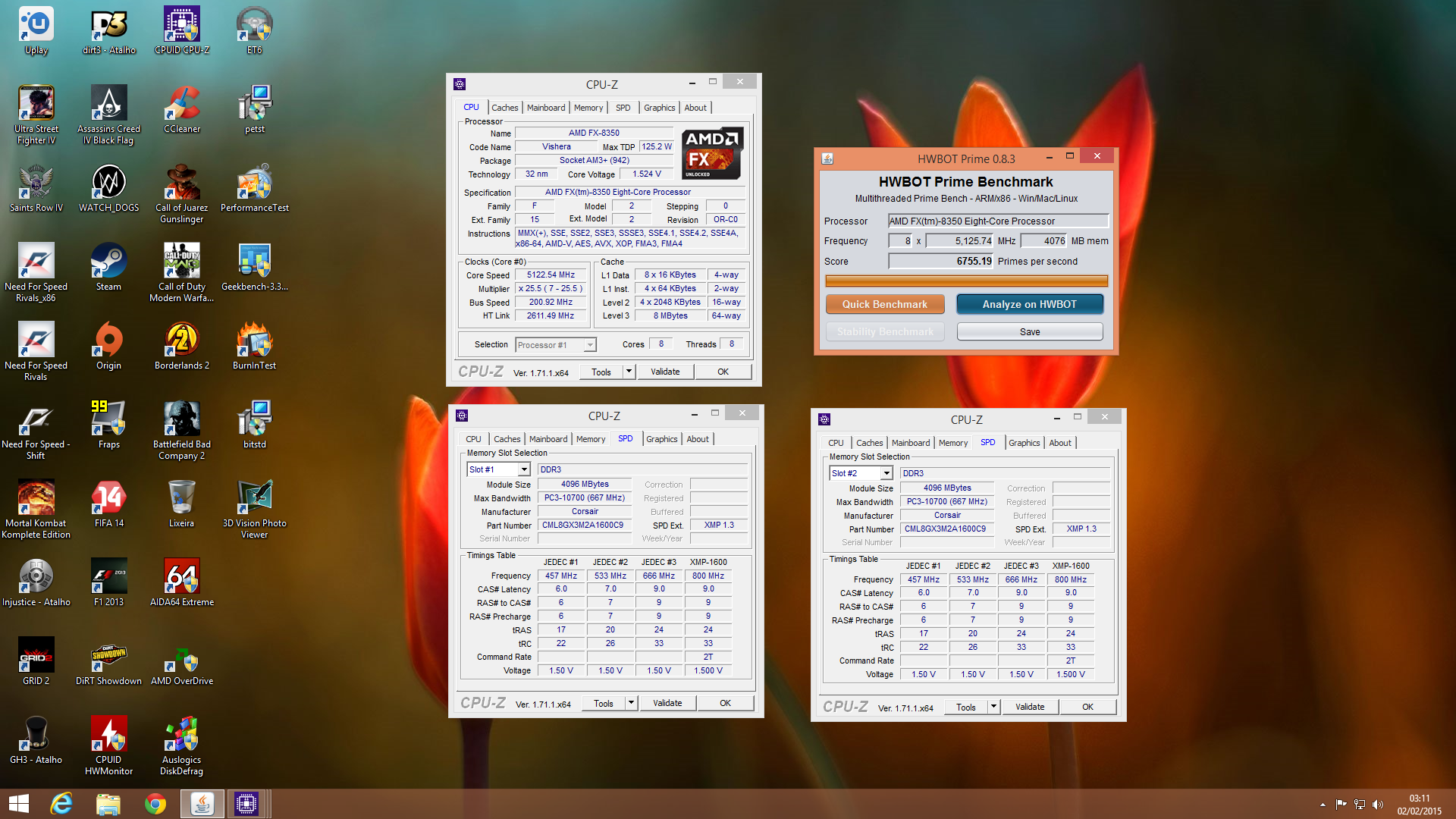The width and height of the screenshot is (1456, 819).
Task: Launch the Battlefield Bad Company 2 icon
Action: [x=182, y=431]
